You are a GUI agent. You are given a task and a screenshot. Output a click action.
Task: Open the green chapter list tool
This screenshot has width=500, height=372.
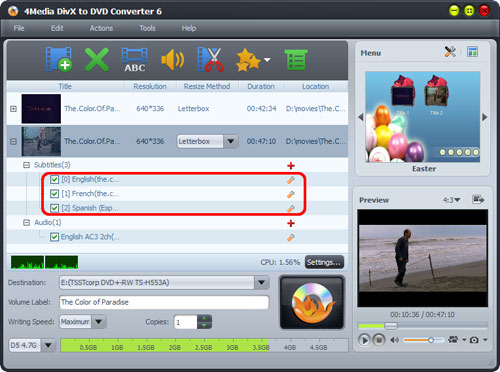296,60
